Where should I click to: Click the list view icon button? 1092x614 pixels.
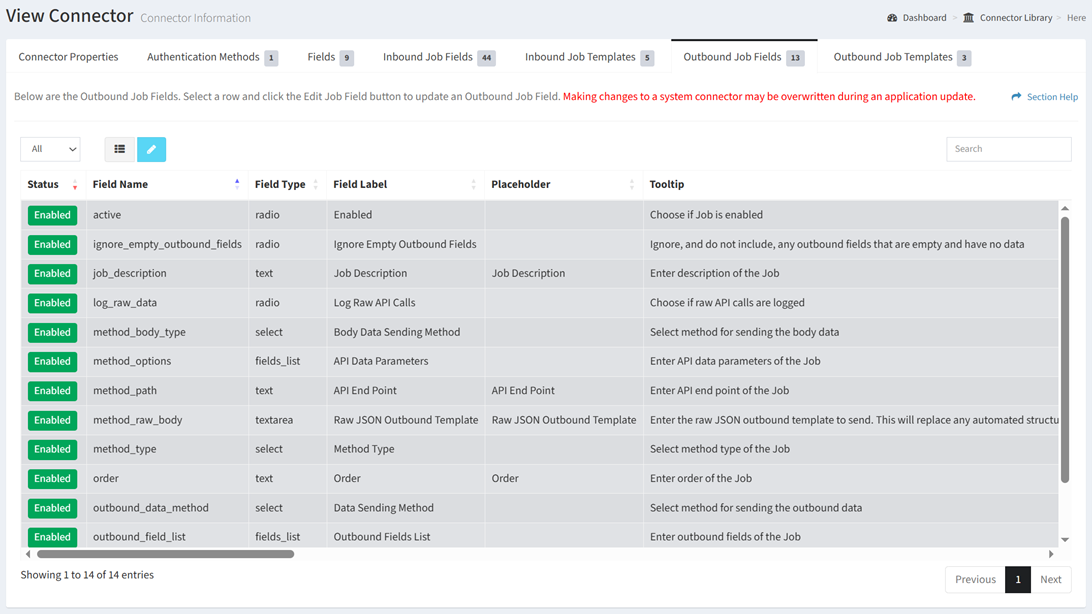pos(119,149)
